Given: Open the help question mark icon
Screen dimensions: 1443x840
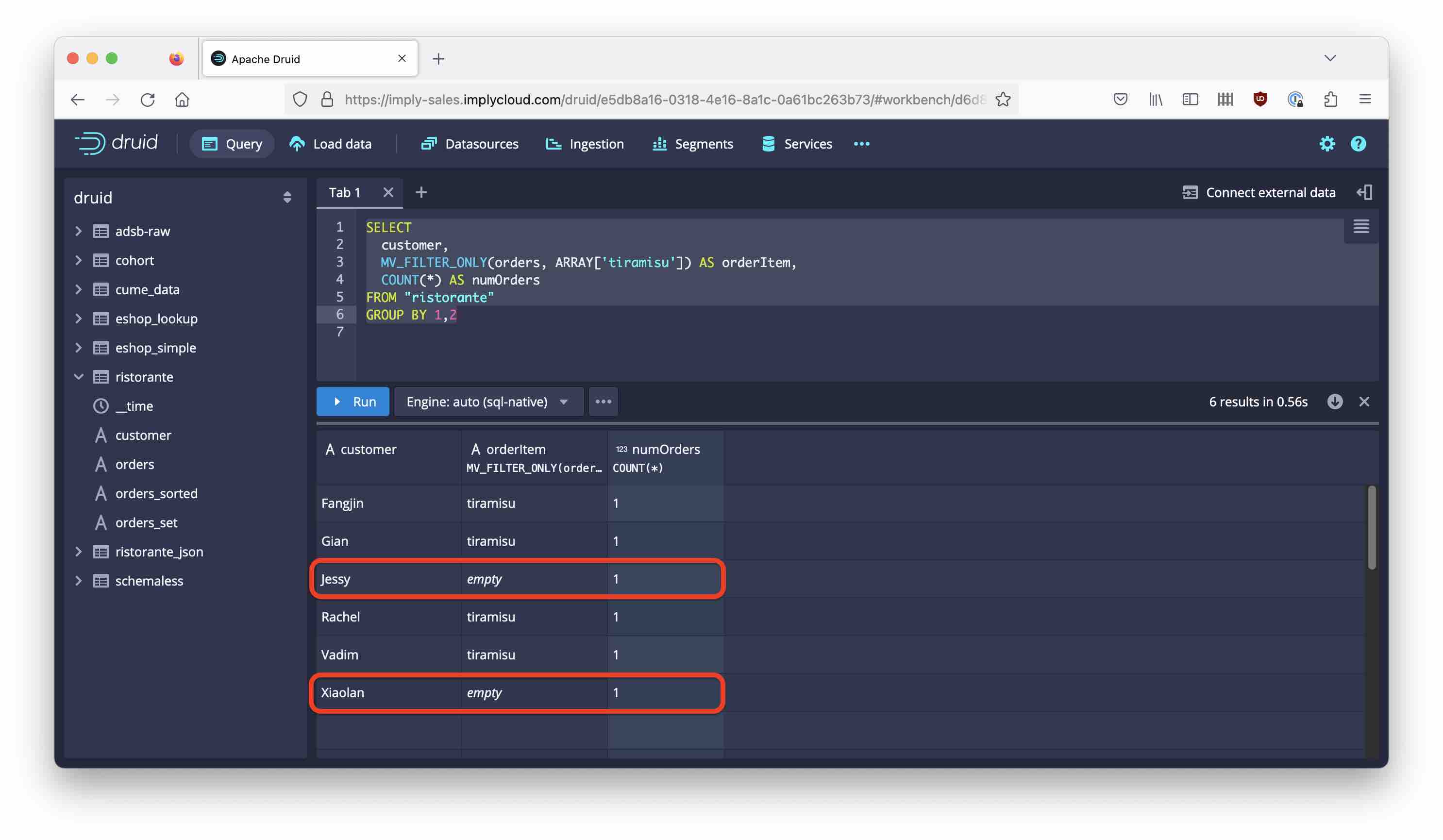Looking at the screenshot, I should point(1358,144).
